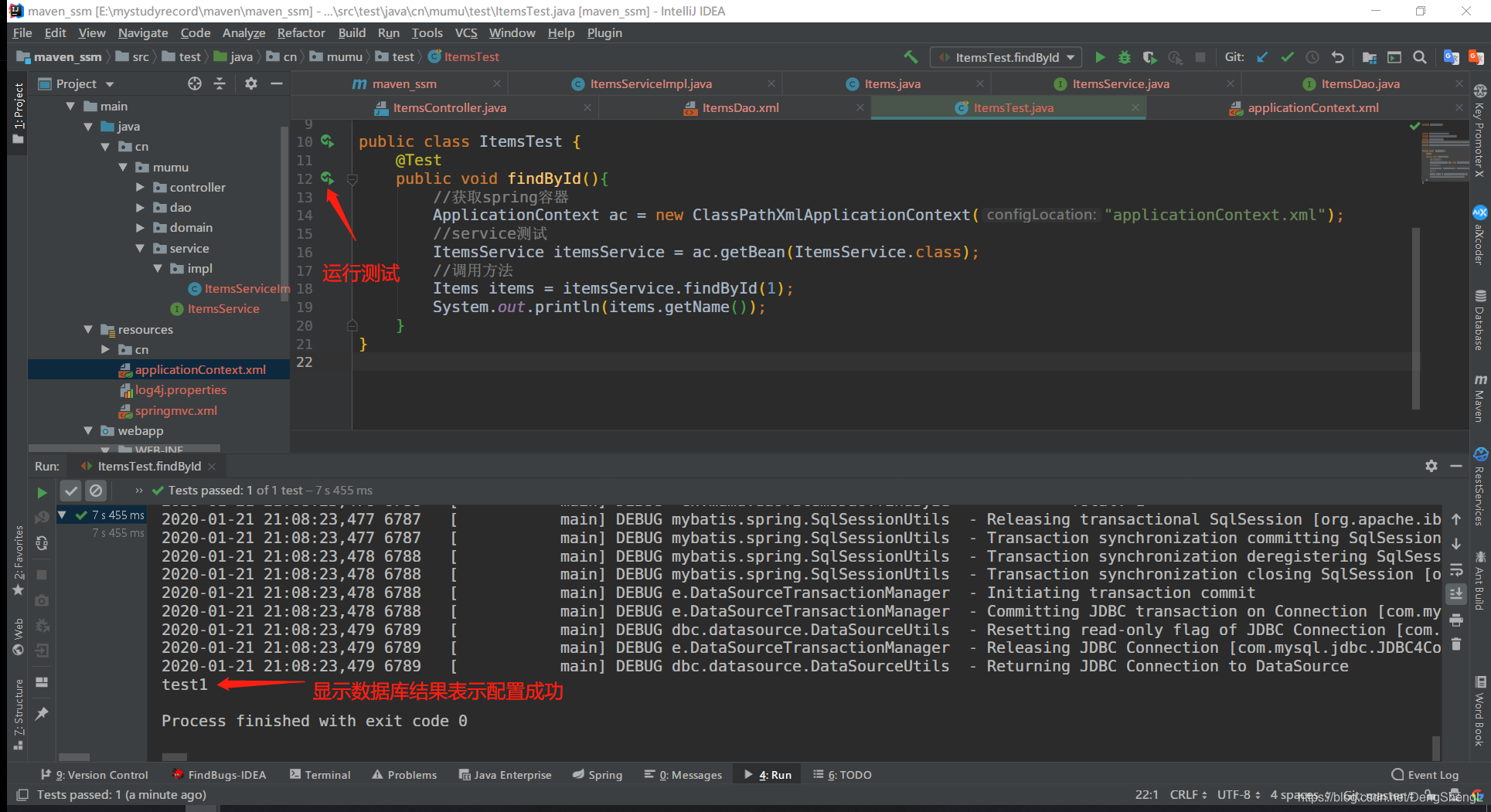Revert changes with the Git rollback arrow
Viewport: 1491px width, 812px height.
1338,57
